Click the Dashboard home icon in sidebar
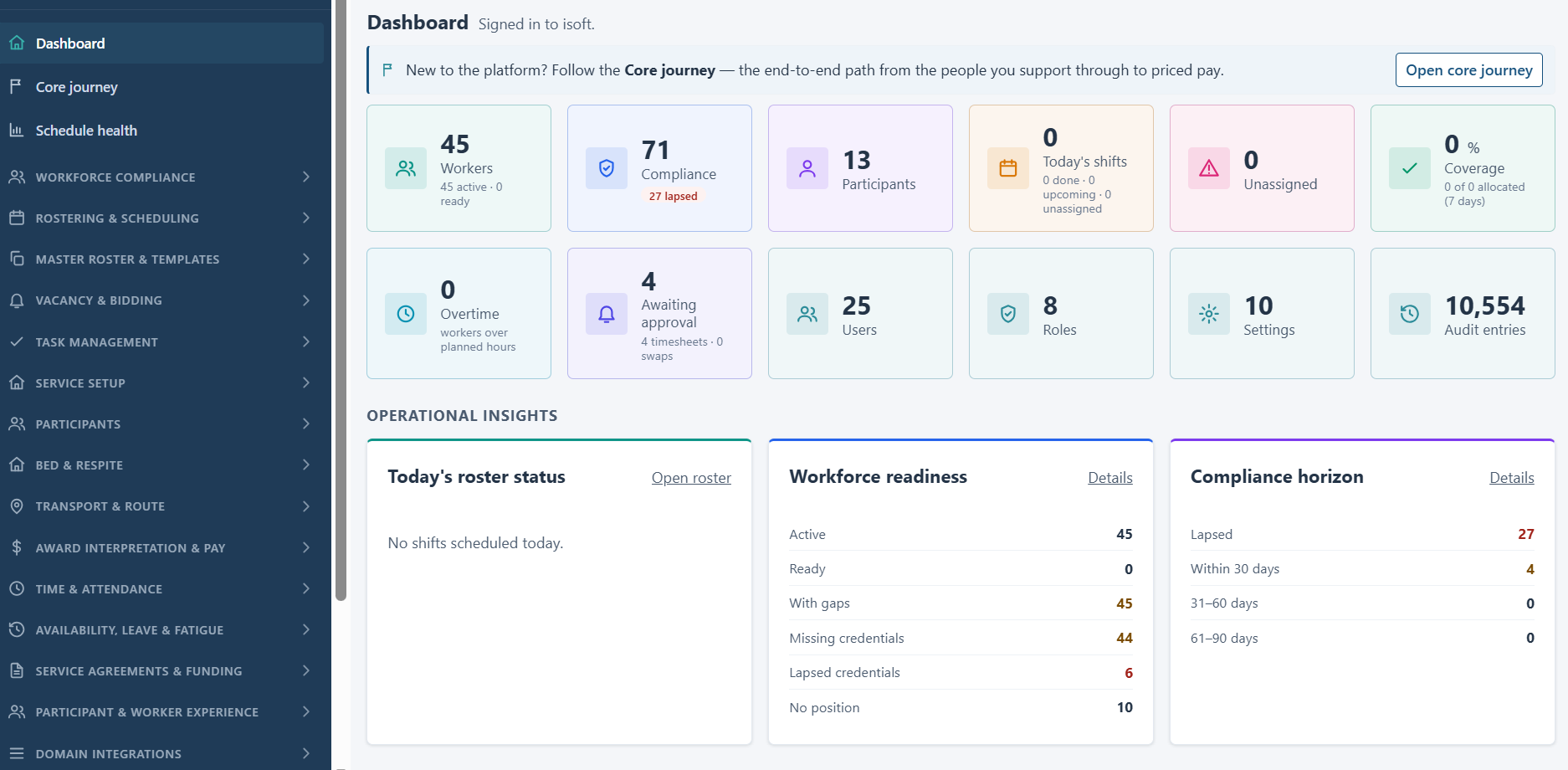This screenshot has width=1568, height=770. point(17,43)
